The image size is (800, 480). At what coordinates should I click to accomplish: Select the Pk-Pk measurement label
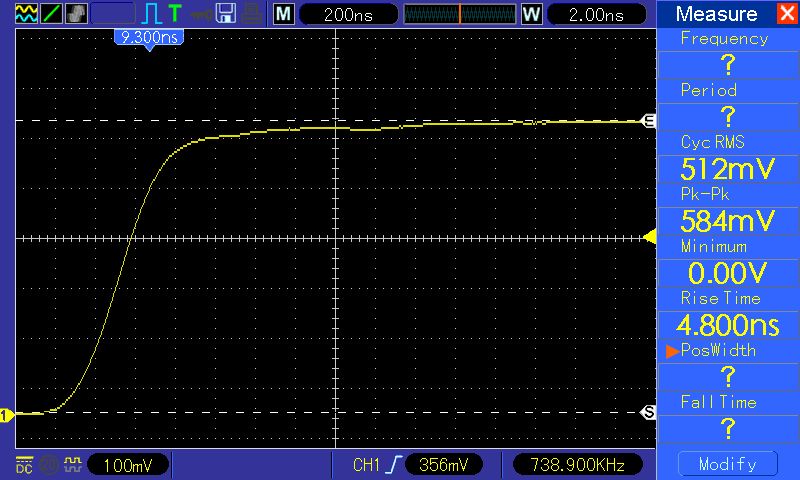[705, 194]
